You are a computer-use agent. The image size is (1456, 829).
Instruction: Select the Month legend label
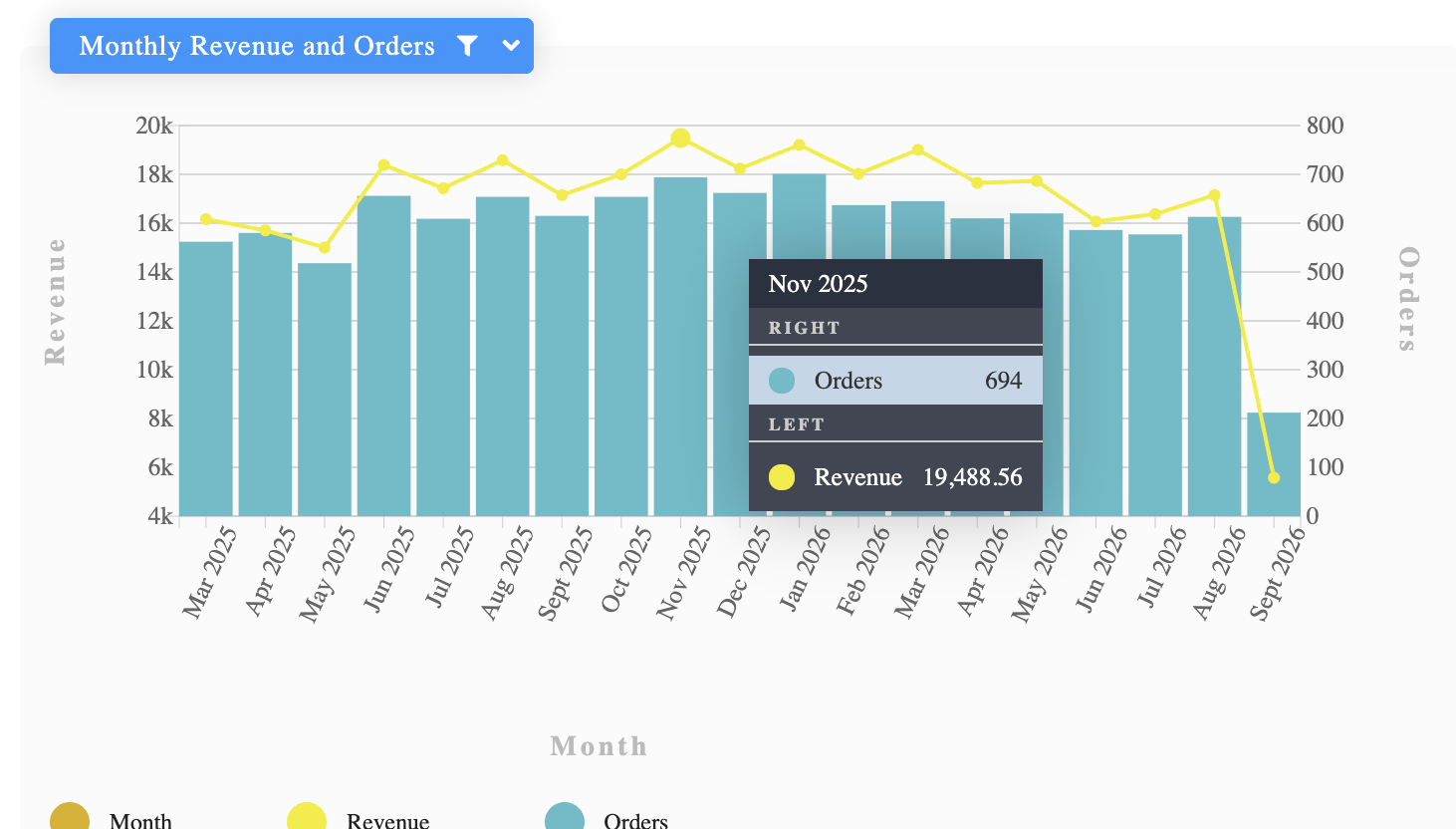[140, 821]
